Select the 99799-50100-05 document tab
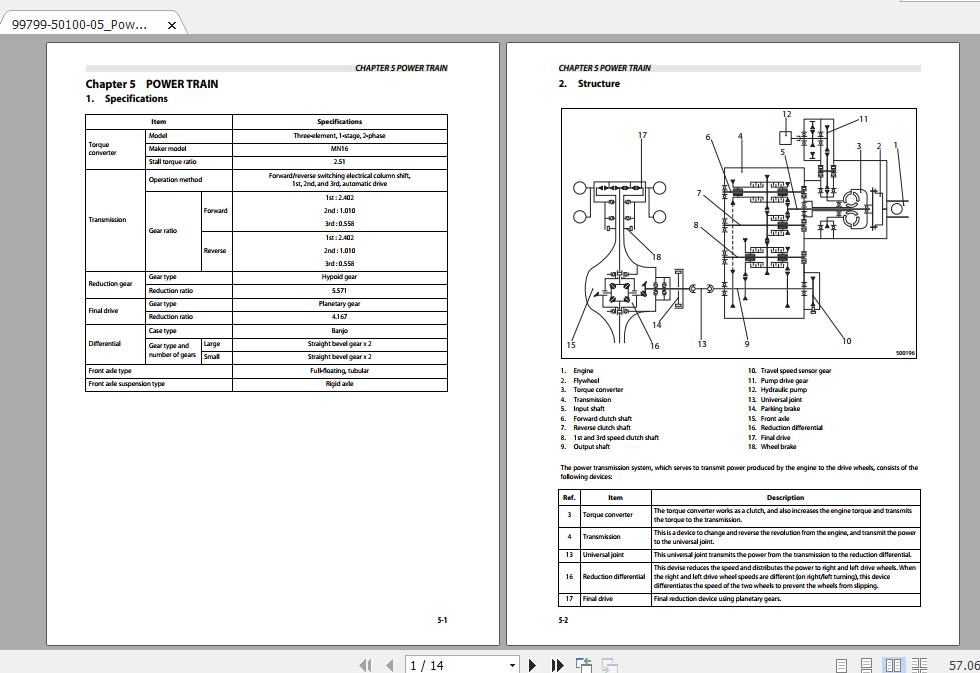The image size is (980, 673). pyautogui.click(x=80, y=24)
